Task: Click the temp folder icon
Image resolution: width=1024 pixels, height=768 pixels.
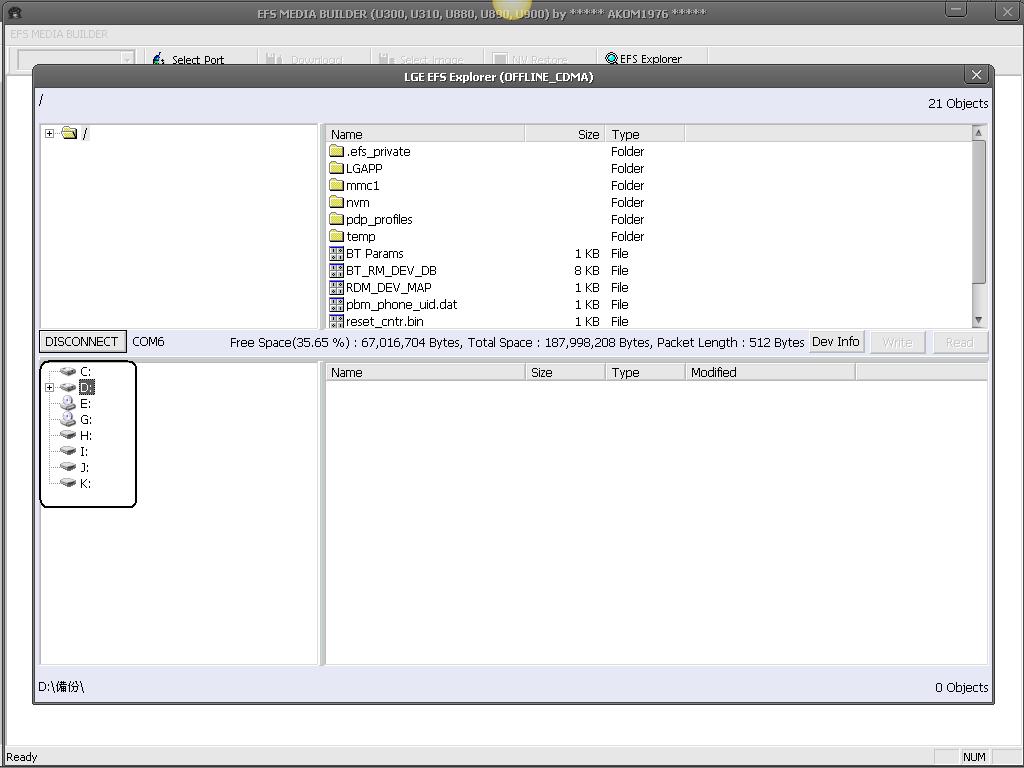Action: click(336, 236)
